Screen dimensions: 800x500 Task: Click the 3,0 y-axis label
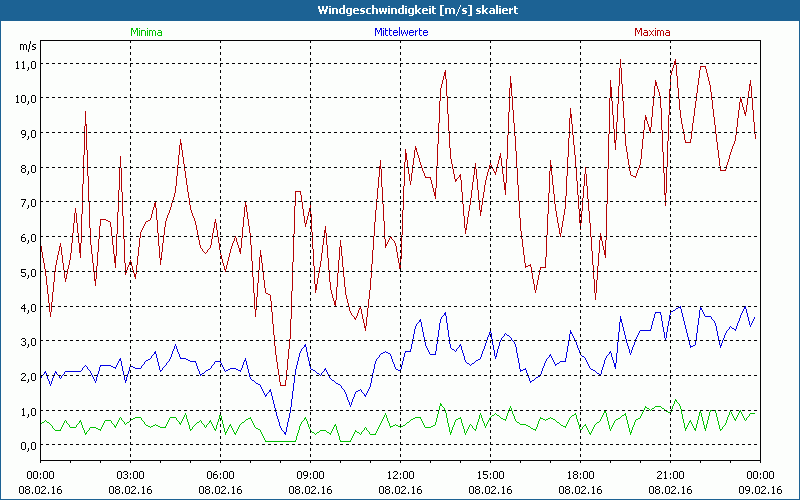(27, 342)
